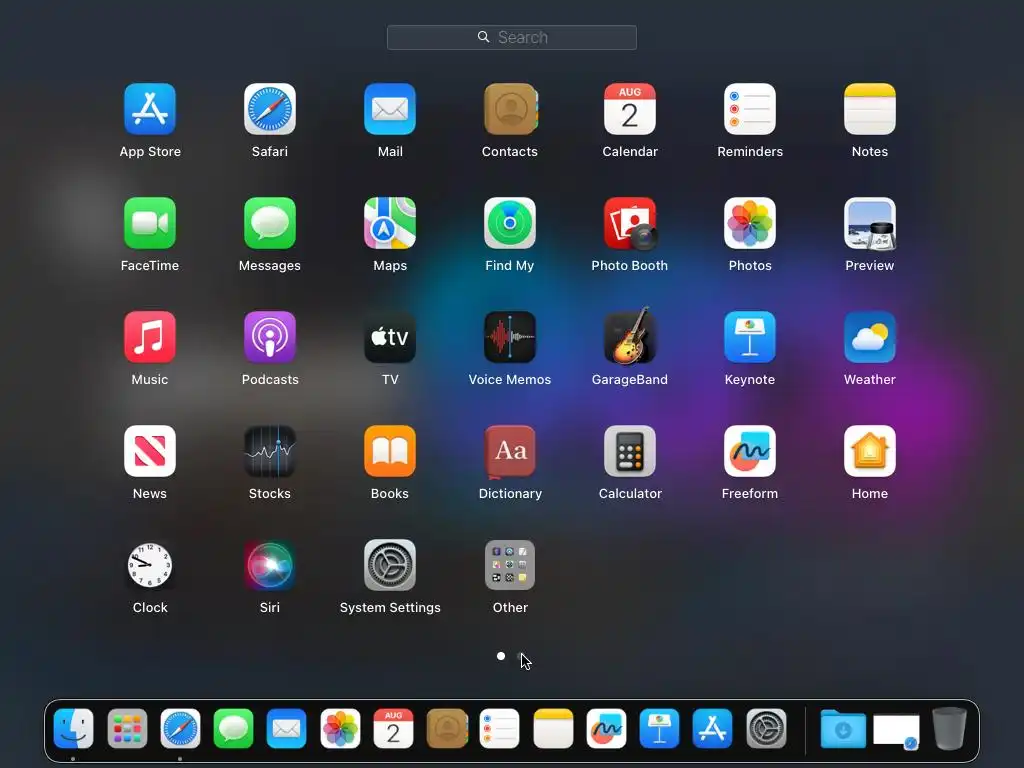1024x768 pixels.
Task: Click the minimized window thumbnail in Dock
Action: pos(896,731)
